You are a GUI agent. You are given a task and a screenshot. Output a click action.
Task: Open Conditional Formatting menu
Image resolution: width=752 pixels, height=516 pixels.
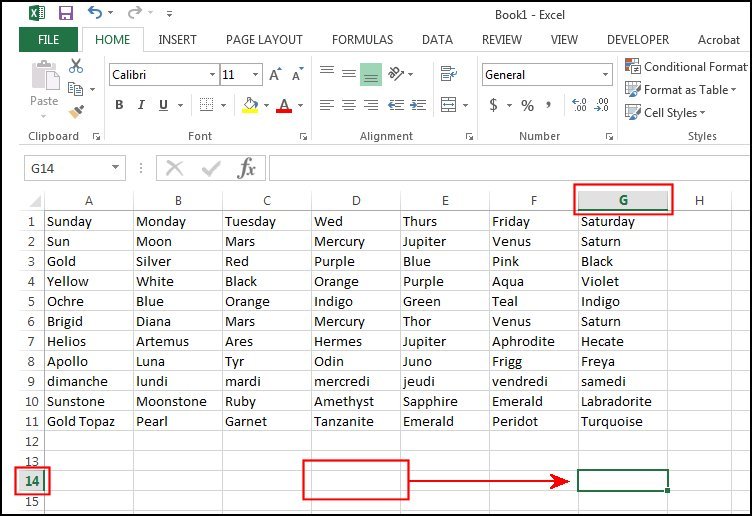coord(686,67)
